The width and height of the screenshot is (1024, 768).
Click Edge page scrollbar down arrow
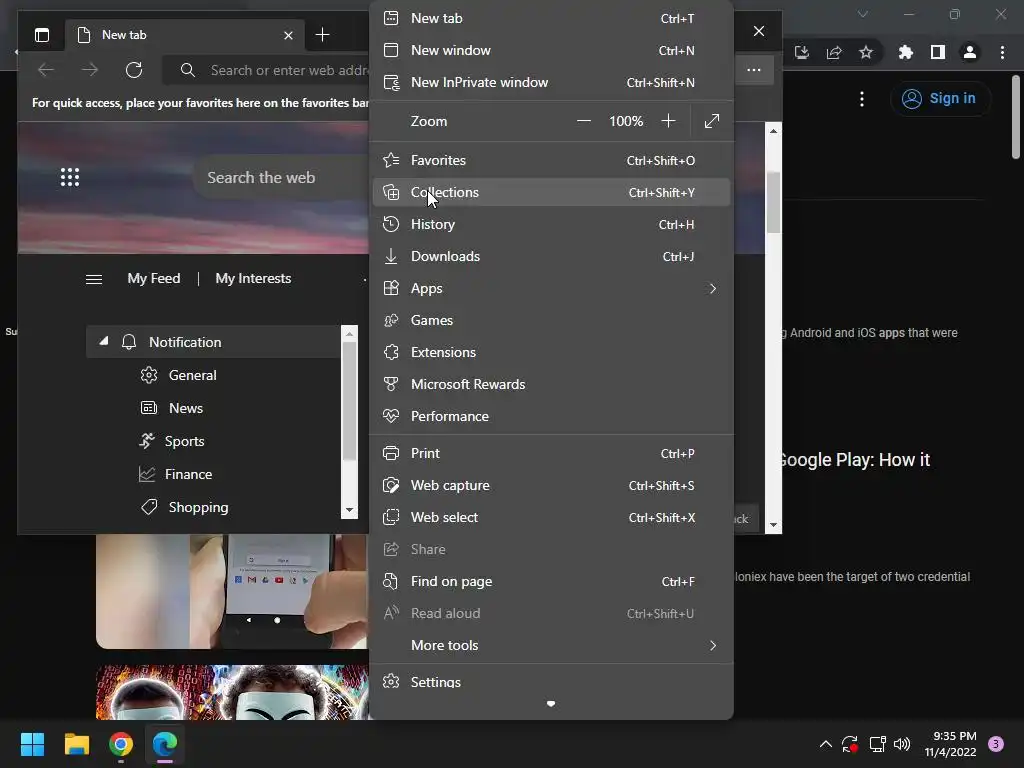[773, 525]
